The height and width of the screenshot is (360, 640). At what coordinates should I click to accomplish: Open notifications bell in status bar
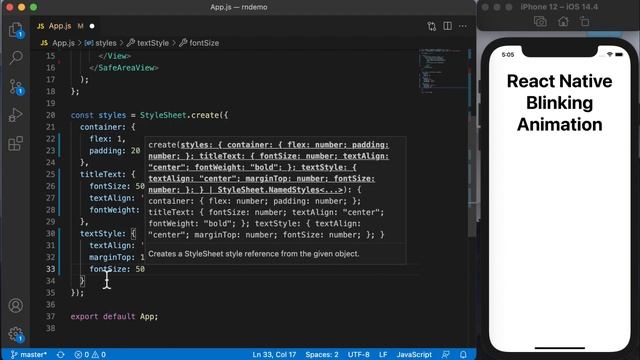coord(463,354)
